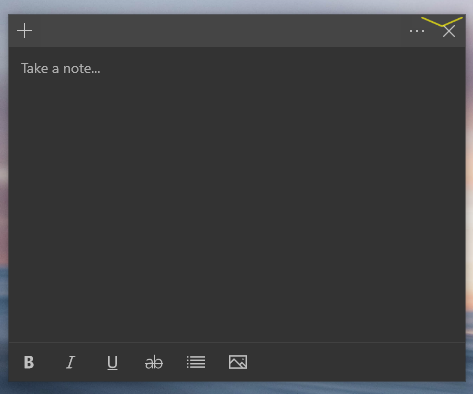Open the three-dots menu
473x394 pixels.
(417, 31)
